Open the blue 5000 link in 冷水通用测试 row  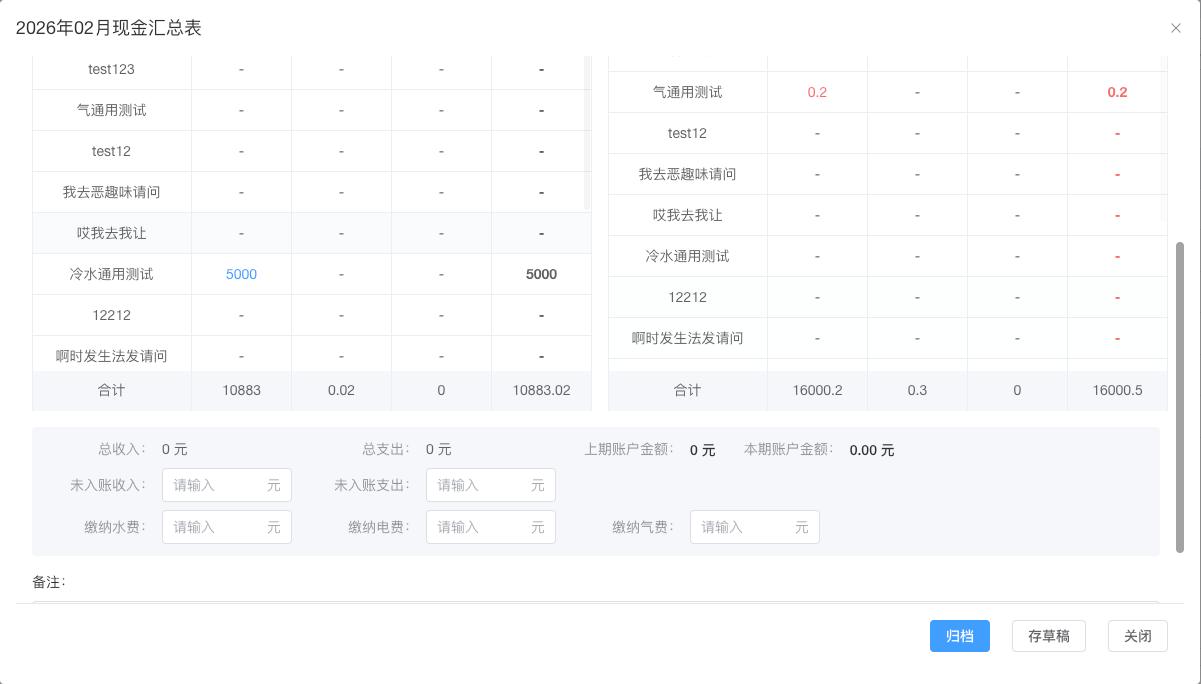[x=241, y=274]
